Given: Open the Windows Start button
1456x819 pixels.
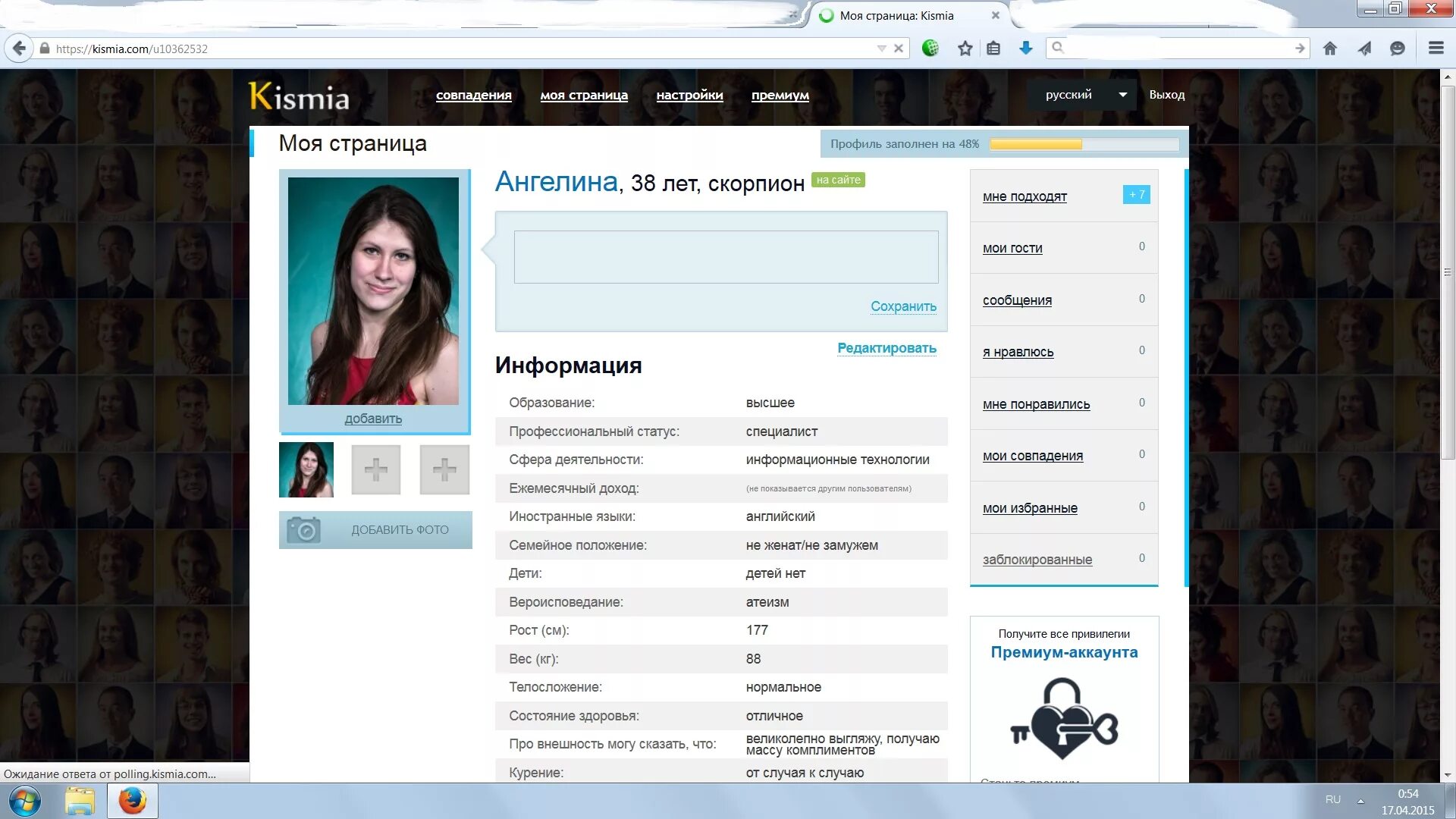Looking at the screenshot, I should coord(24,801).
